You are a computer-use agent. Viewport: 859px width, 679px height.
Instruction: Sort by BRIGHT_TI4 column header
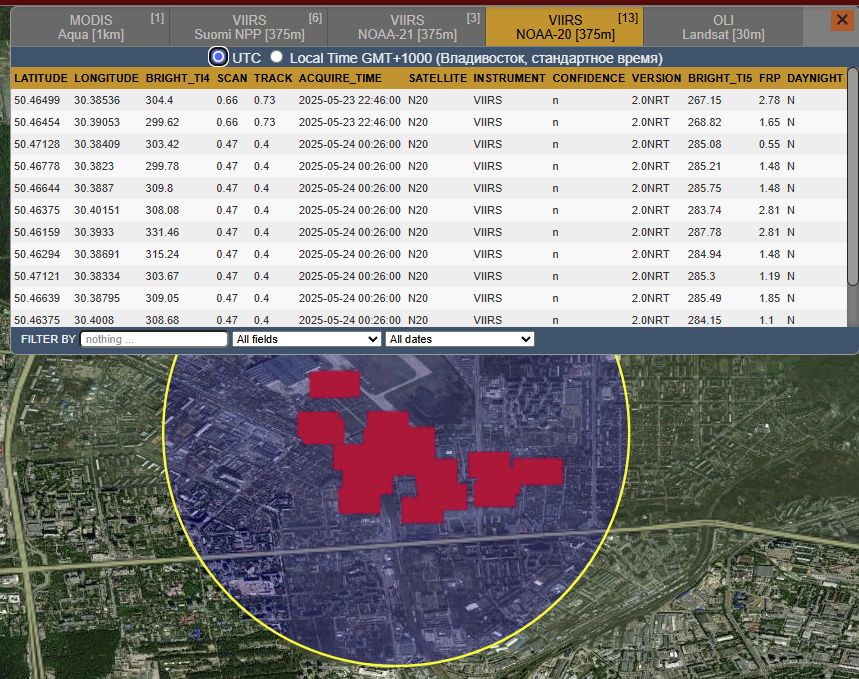177,78
